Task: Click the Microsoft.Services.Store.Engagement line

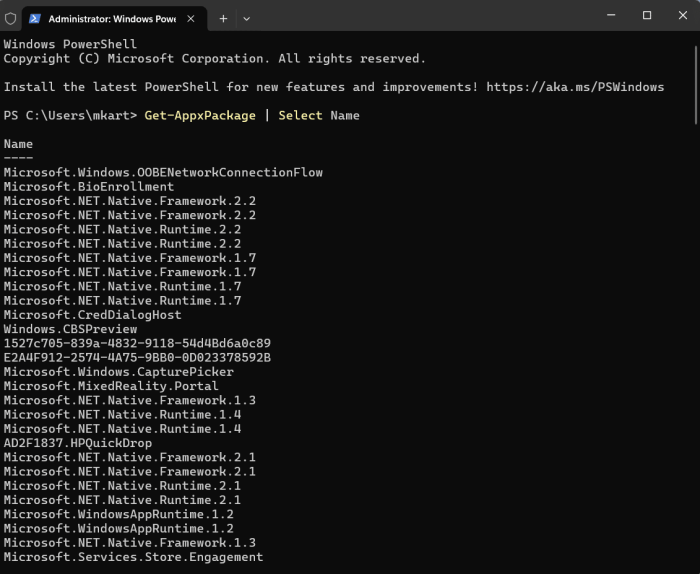Action: click(x=133, y=557)
